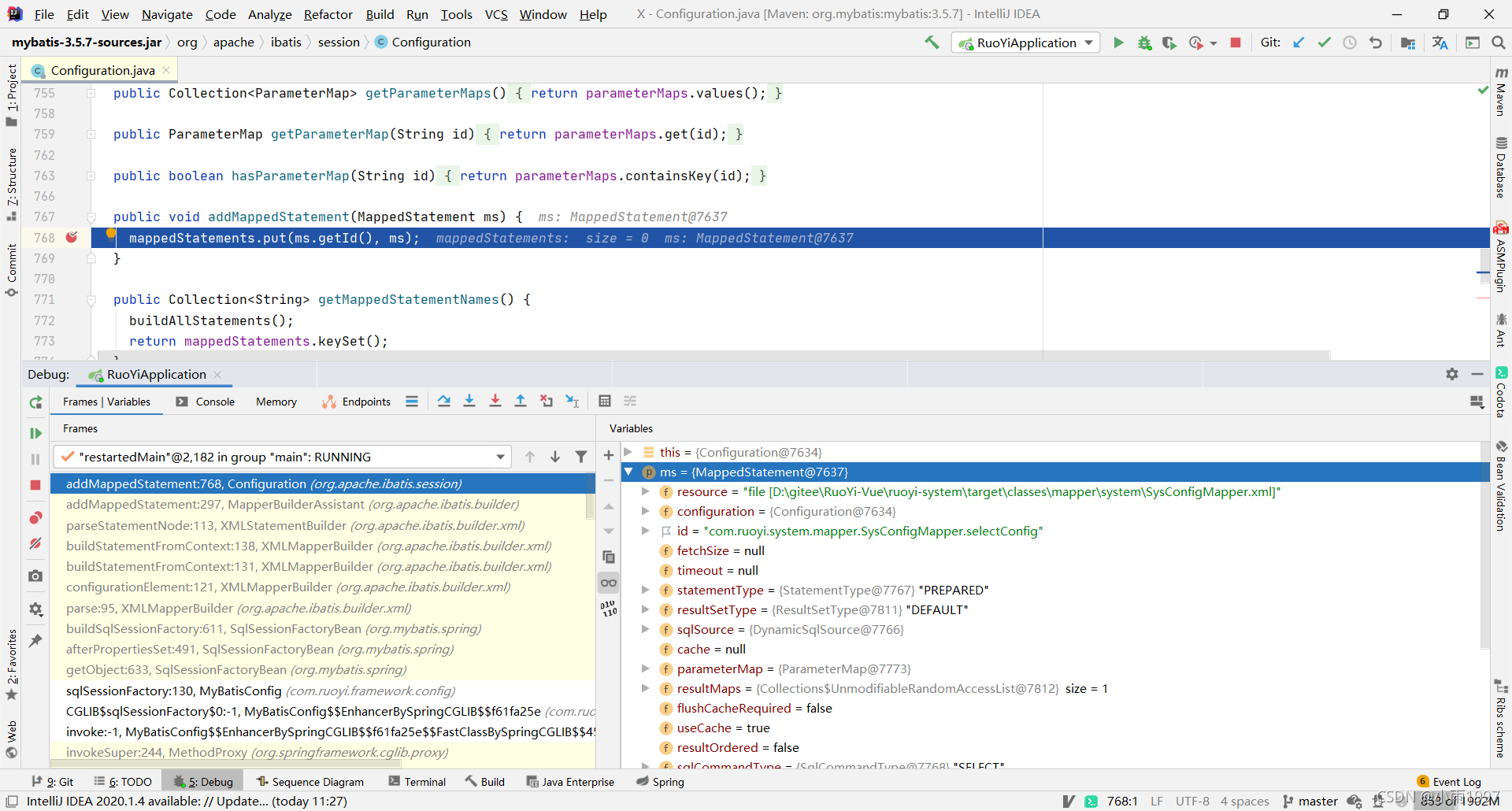The width and height of the screenshot is (1512, 811).
Task: Toggle the frames filter funnel icon
Action: click(581, 457)
